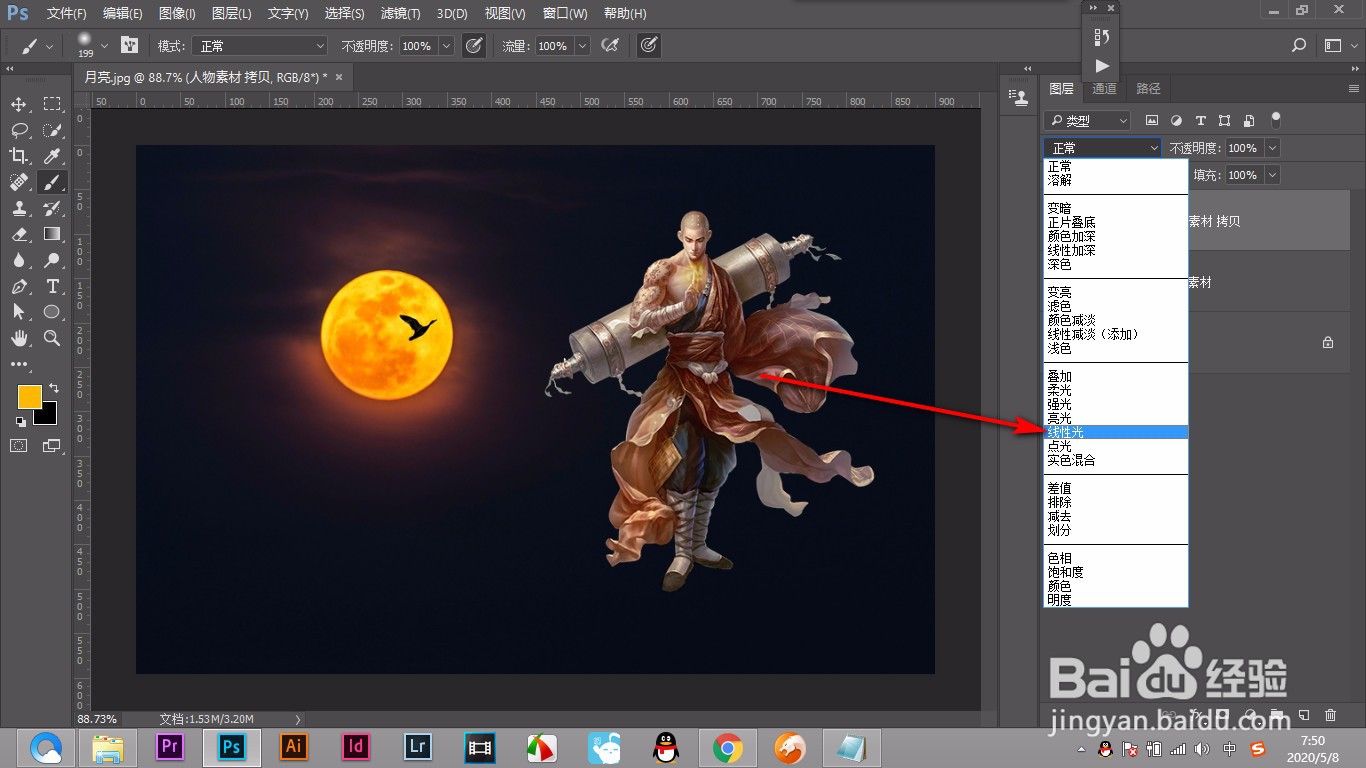Select the Blur tool
This screenshot has height=768, width=1366.
pos(19,260)
